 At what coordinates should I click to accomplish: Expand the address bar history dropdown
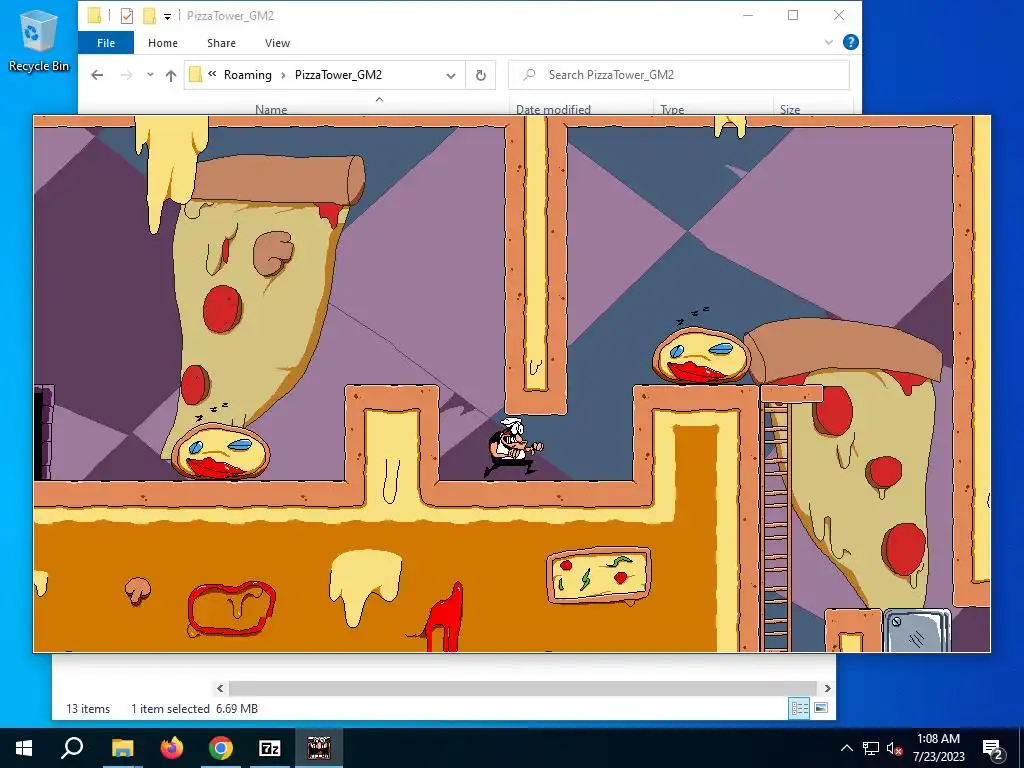pos(451,76)
